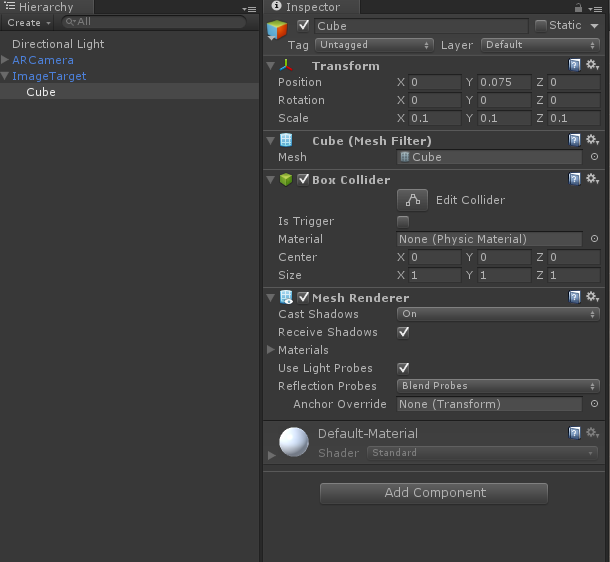Open the Reflection Probes dropdown
Image resolution: width=610 pixels, height=562 pixels.
pos(498,386)
